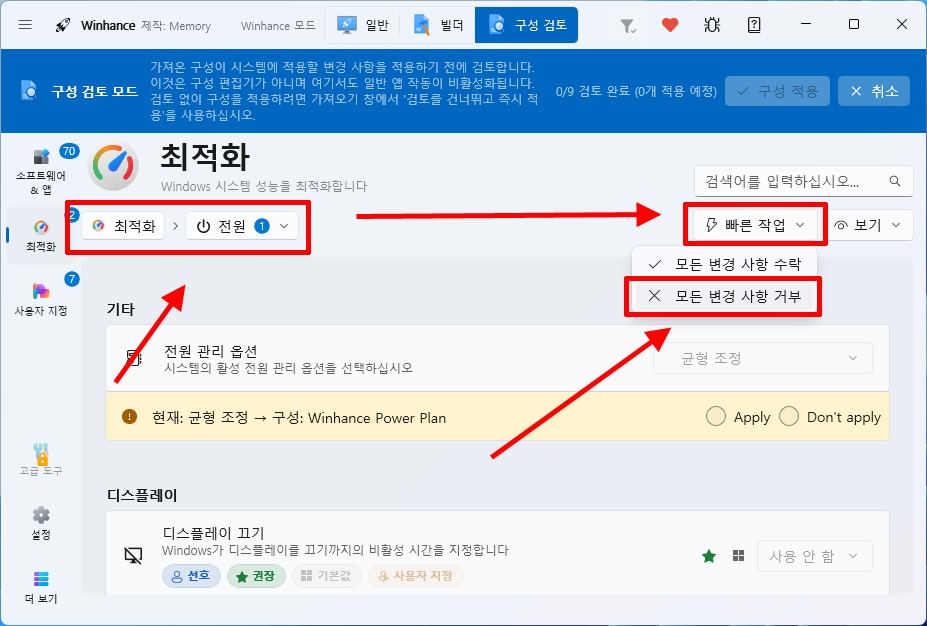927x626 pixels.
Task: Click the green star recommended icon
Action: click(x=709, y=556)
